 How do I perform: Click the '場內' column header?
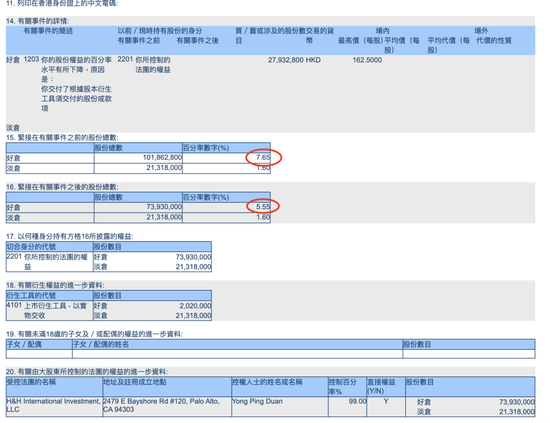[x=382, y=31]
